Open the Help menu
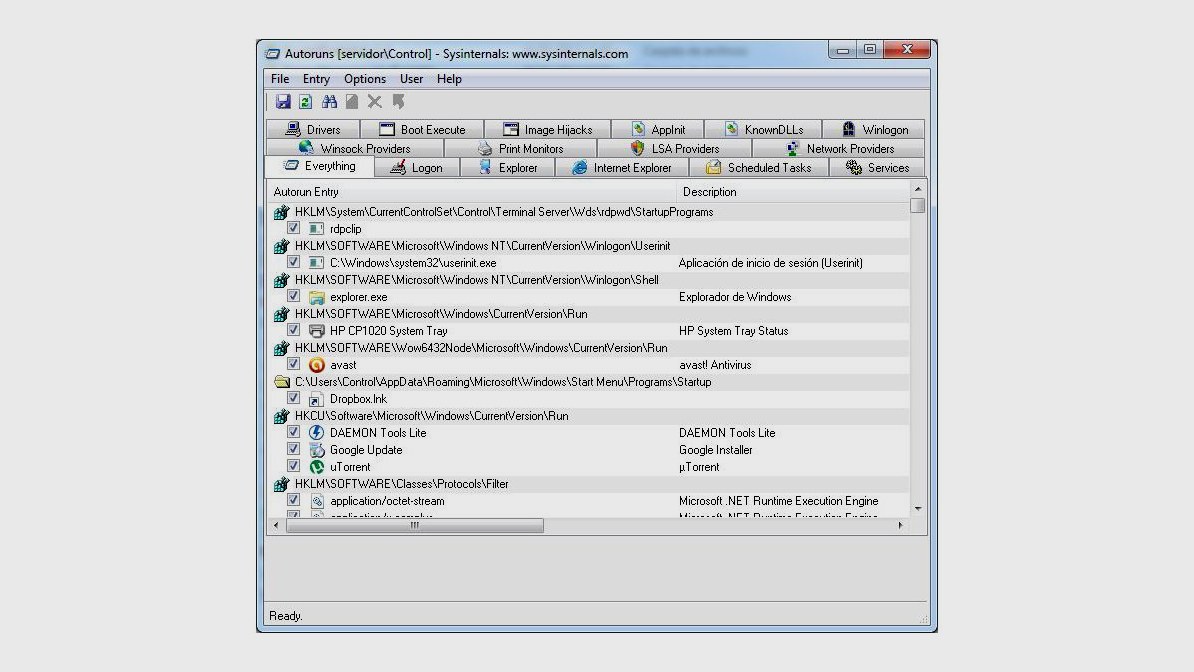The height and width of the screenshot is (672, 1194). click(x=449, y=78)
